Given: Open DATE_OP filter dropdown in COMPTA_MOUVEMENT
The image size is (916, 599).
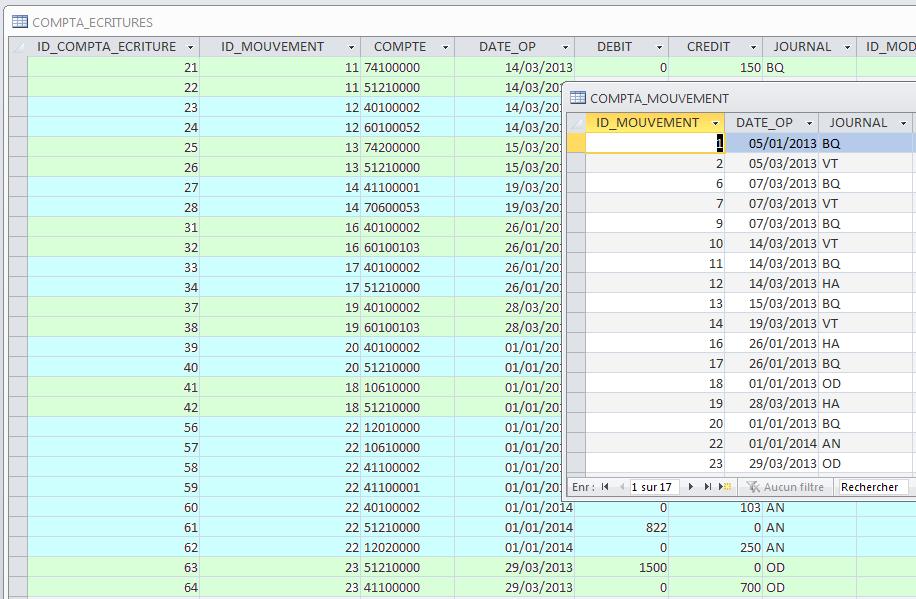Looking at the screenshot, I should 810,123.
